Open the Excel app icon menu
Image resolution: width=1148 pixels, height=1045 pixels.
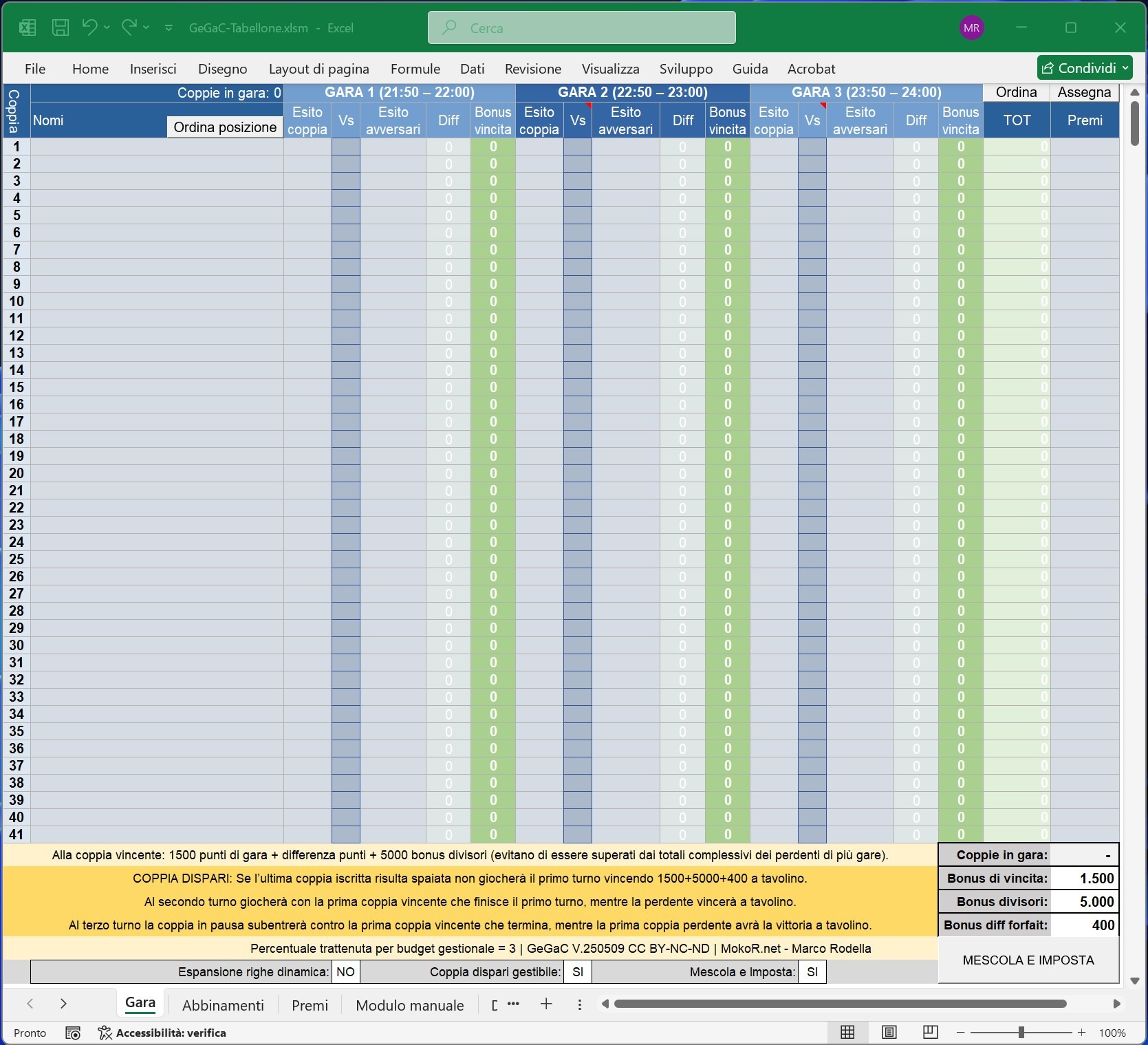point(28,28)
